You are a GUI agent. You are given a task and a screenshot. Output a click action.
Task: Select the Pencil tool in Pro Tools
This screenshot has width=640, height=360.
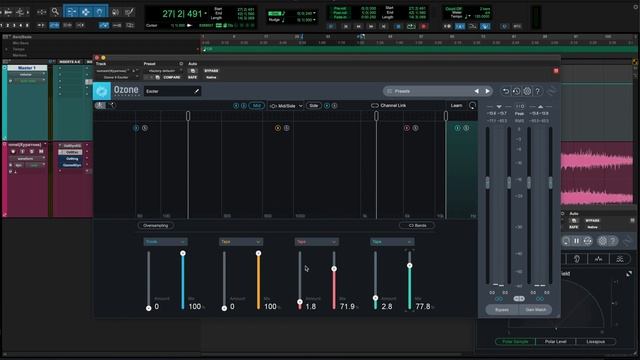pyautogui.click(x=129, y=12)
